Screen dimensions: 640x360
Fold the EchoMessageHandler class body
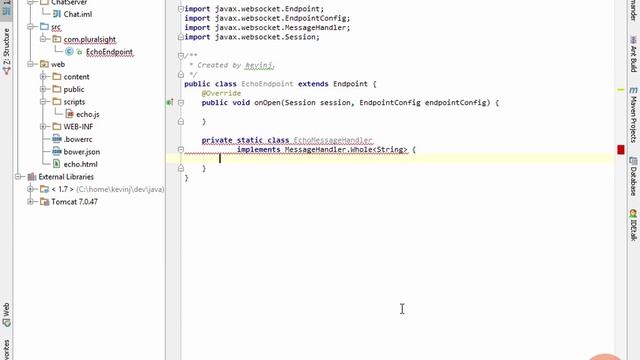[x=181, y=149]
